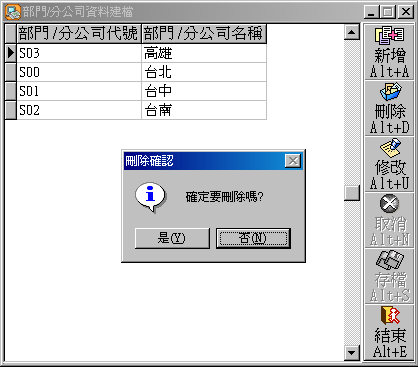The width and height of the screenshot is (418, 367).
Task: Click the row selector beside S02
Action: pyautogui.click(x=11, y=110)
